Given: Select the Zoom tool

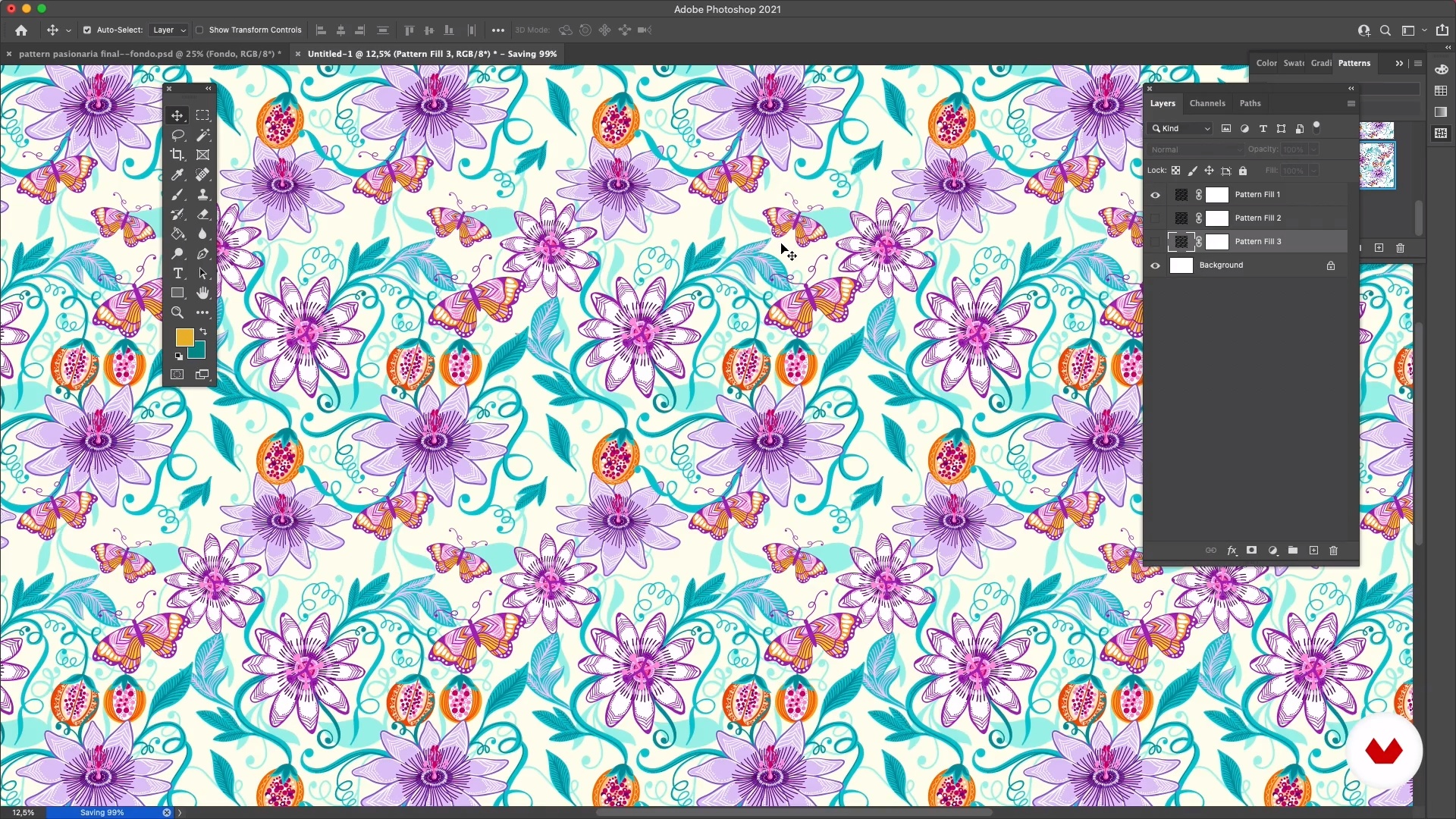Looking at the screenshot, I should pos(177,312).
